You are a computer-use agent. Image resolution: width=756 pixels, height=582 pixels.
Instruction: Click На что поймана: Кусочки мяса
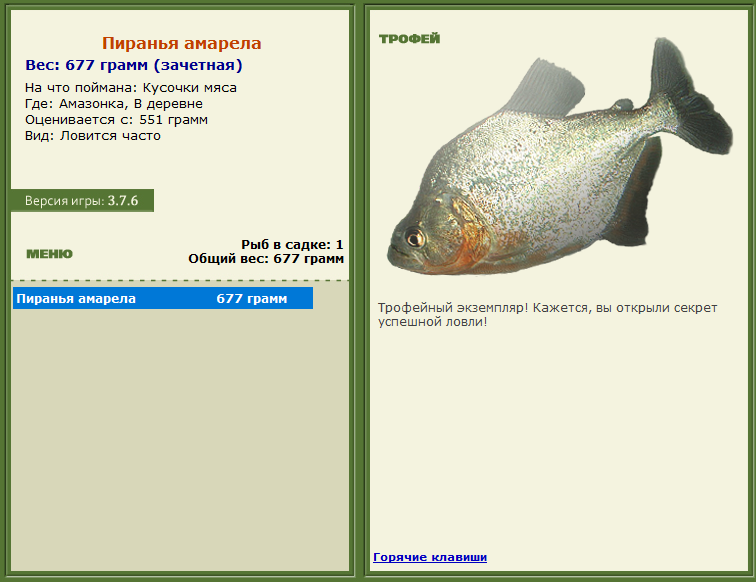pyautogui.click(x=131, y=88)
